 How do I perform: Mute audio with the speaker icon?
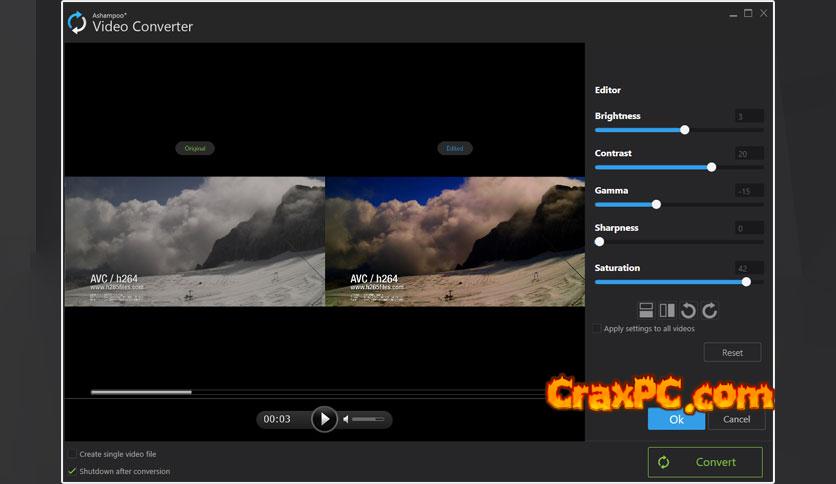pyautogui.click(x=346, y=419)
